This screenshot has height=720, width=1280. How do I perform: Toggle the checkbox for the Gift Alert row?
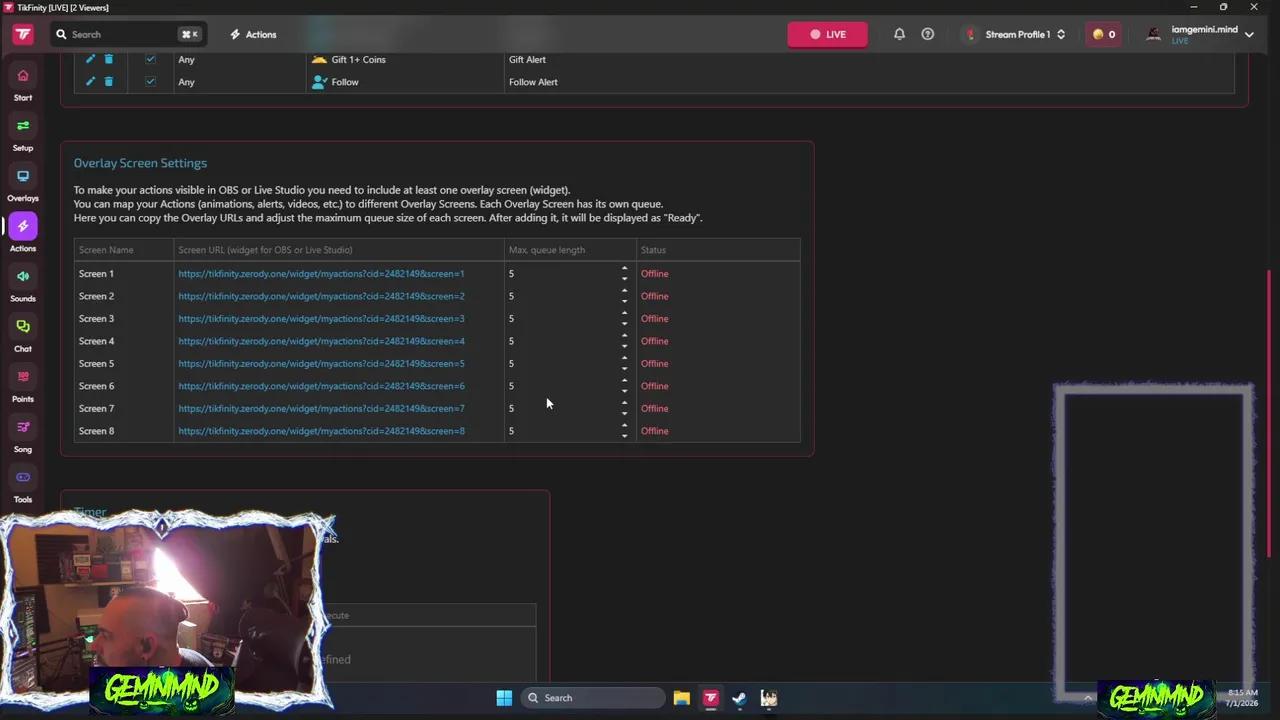(x=150, y=59)
